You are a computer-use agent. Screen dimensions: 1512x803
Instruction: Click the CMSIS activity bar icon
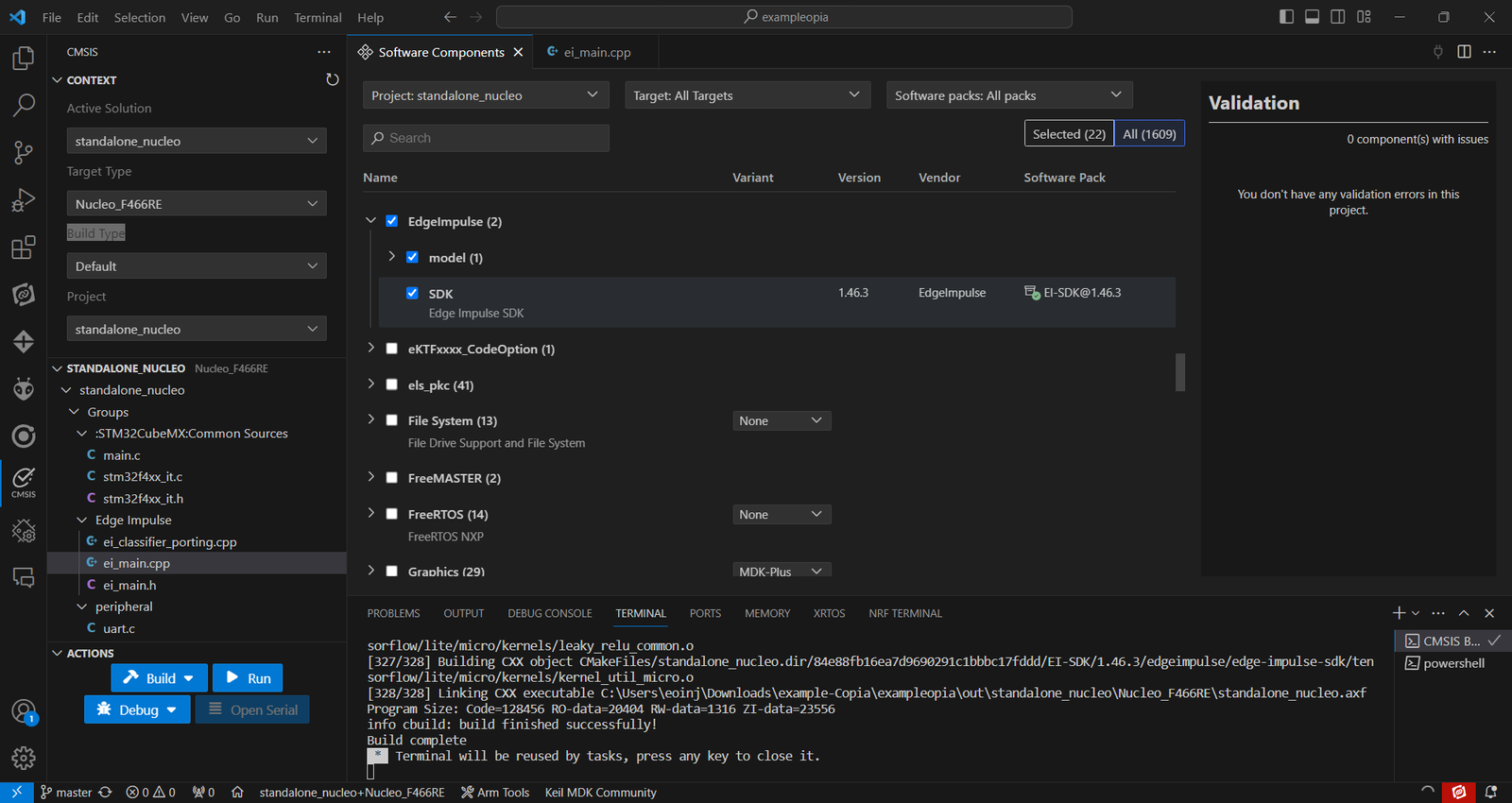24,481
